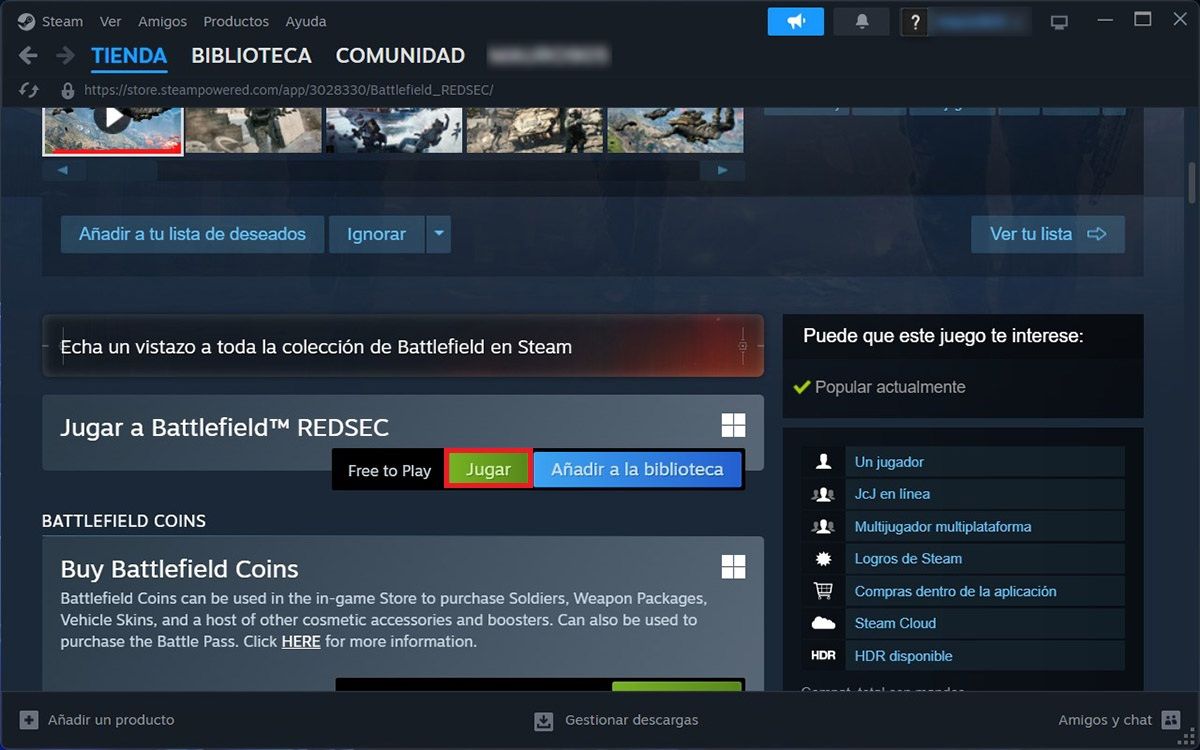Open the Logros de Steam link

click(908, 559)
